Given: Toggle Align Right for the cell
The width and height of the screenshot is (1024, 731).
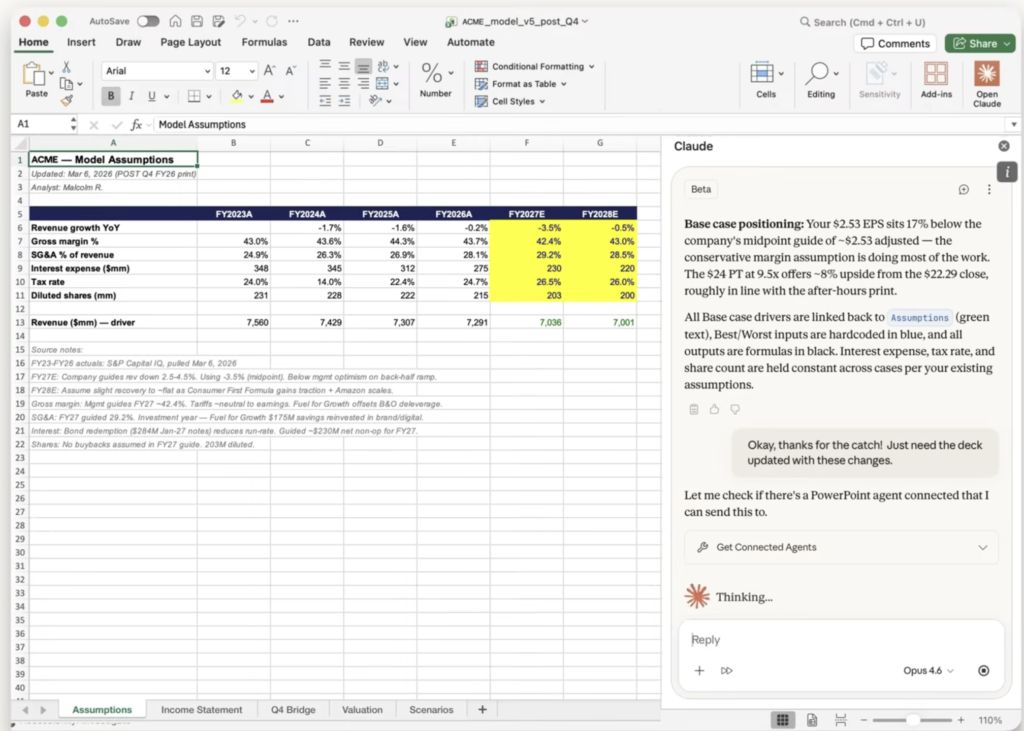Looking at the screenshot, I should (363, 84).
